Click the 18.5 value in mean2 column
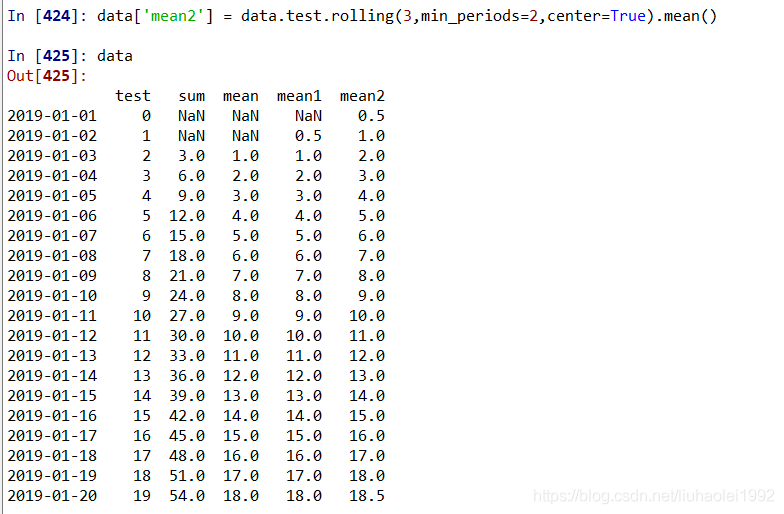Screen dimensions: 784x514 (366, 496)
